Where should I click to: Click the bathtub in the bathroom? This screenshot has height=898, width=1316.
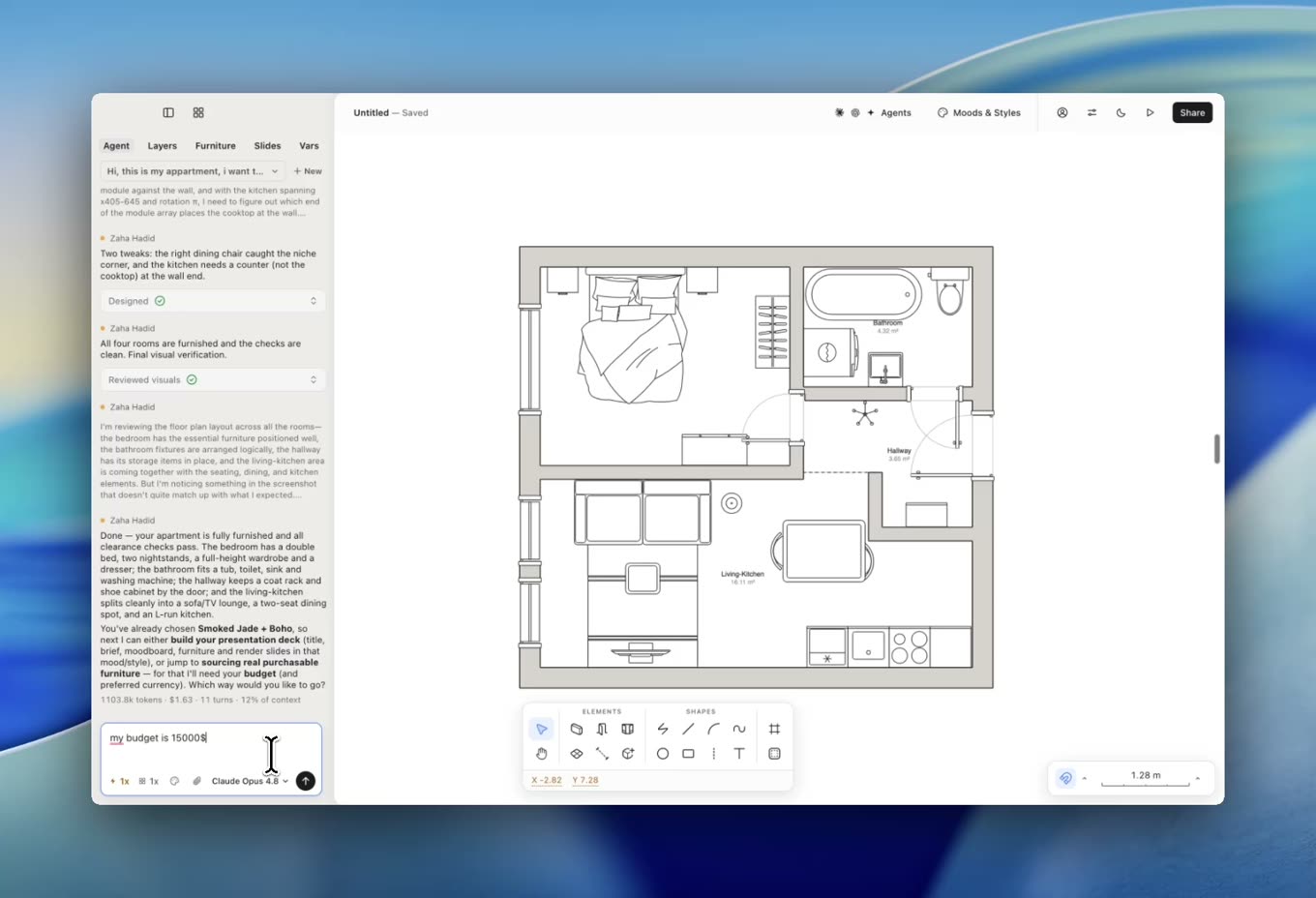(x=863, y=294)
